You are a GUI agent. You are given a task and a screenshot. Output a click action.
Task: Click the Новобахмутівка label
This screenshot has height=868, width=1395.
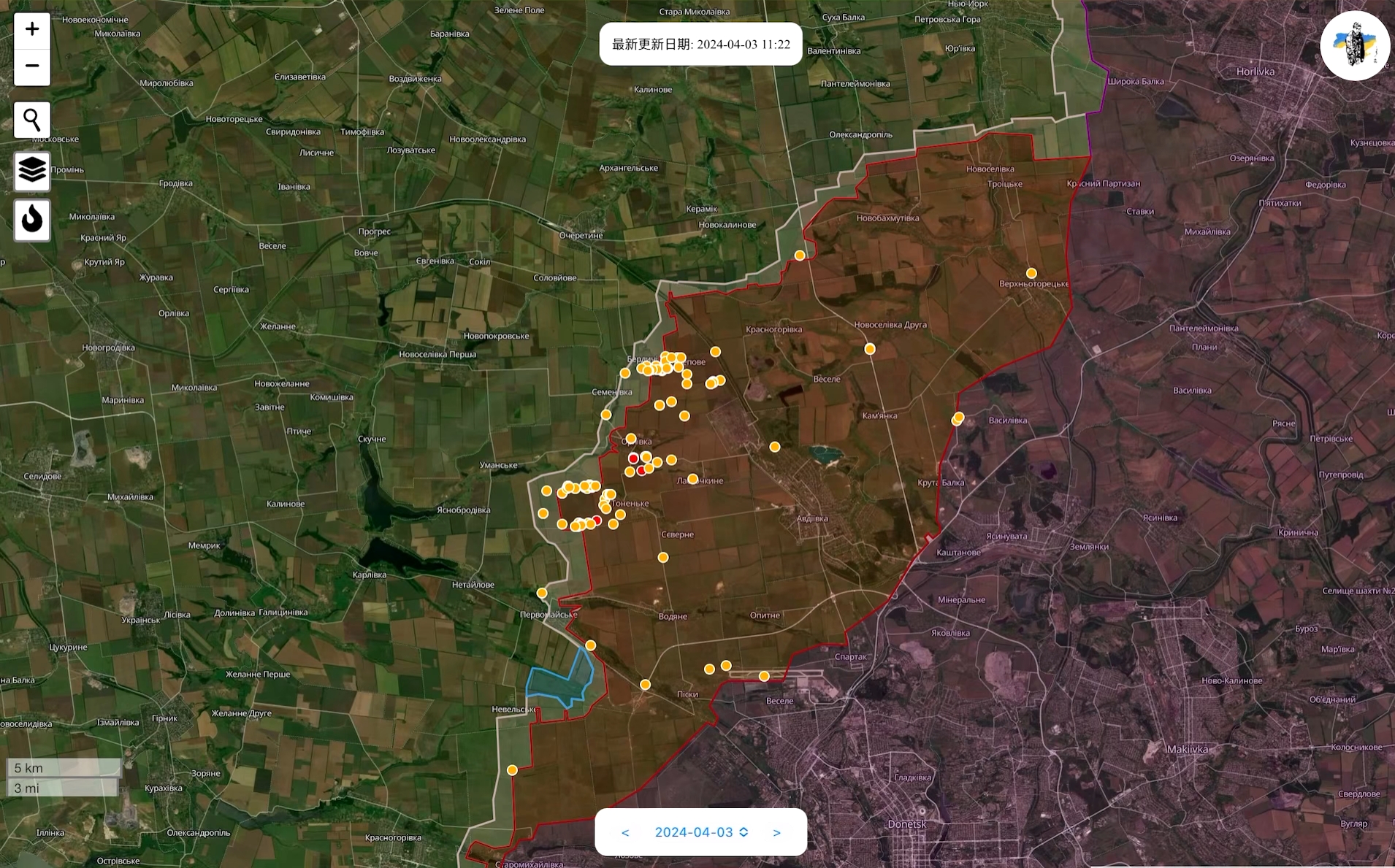[x=887, y=218]
